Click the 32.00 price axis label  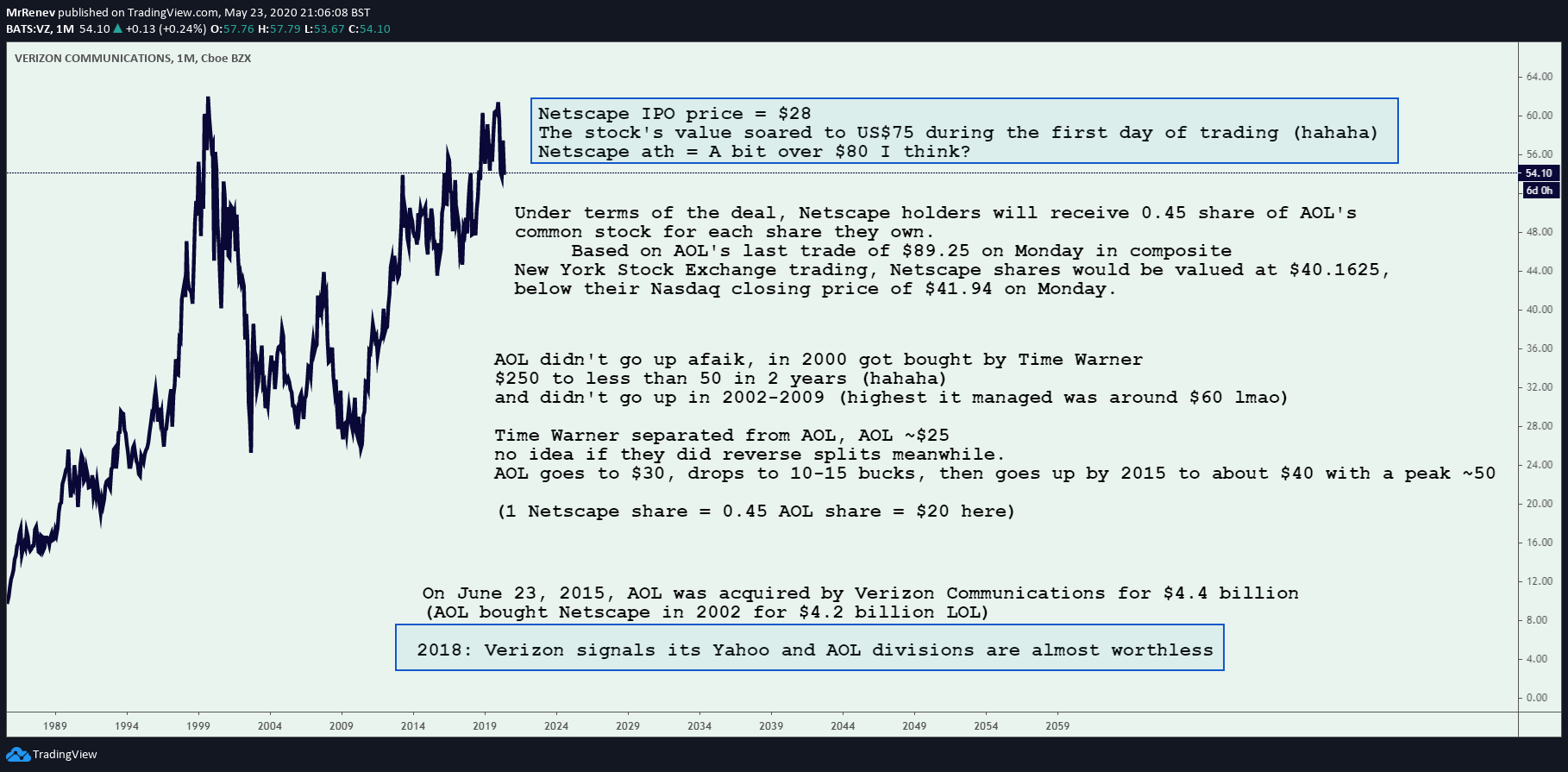tap(1539, 387)
